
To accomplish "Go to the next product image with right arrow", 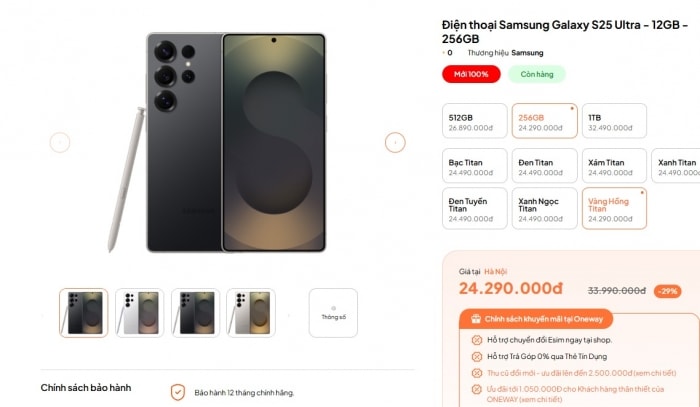I will 395,143.
